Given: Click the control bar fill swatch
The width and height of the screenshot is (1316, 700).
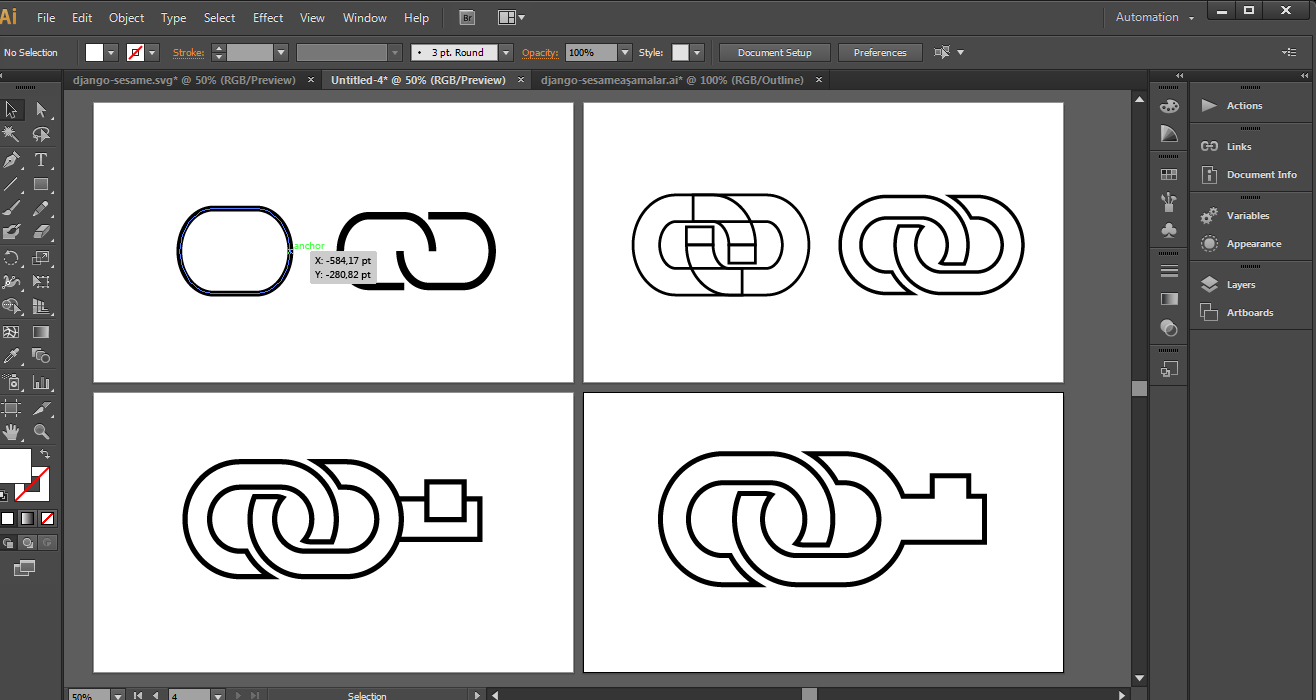Looking at the screenshot, I should [x=94, y=52].
